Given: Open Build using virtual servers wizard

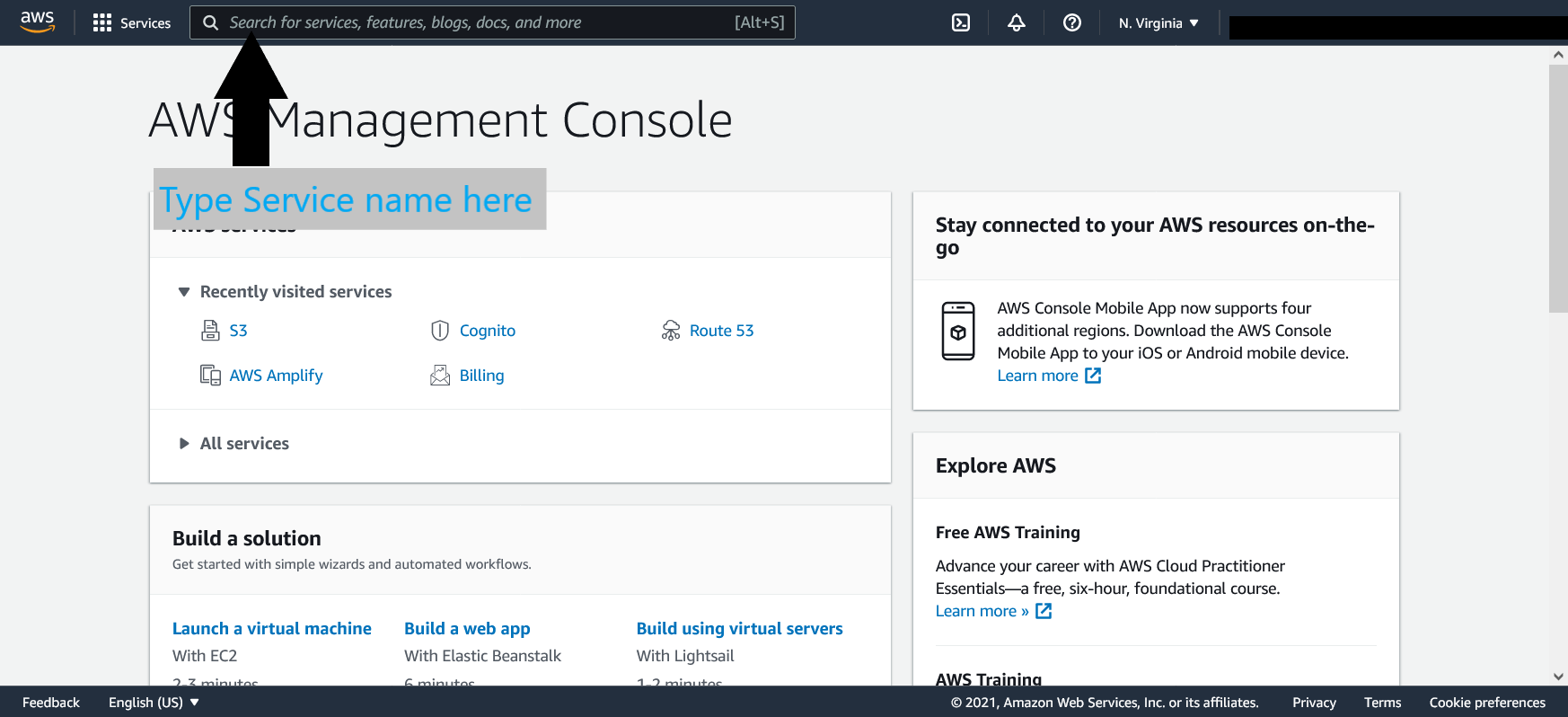Looking at the screenshot, I should (x=740, y=629).
